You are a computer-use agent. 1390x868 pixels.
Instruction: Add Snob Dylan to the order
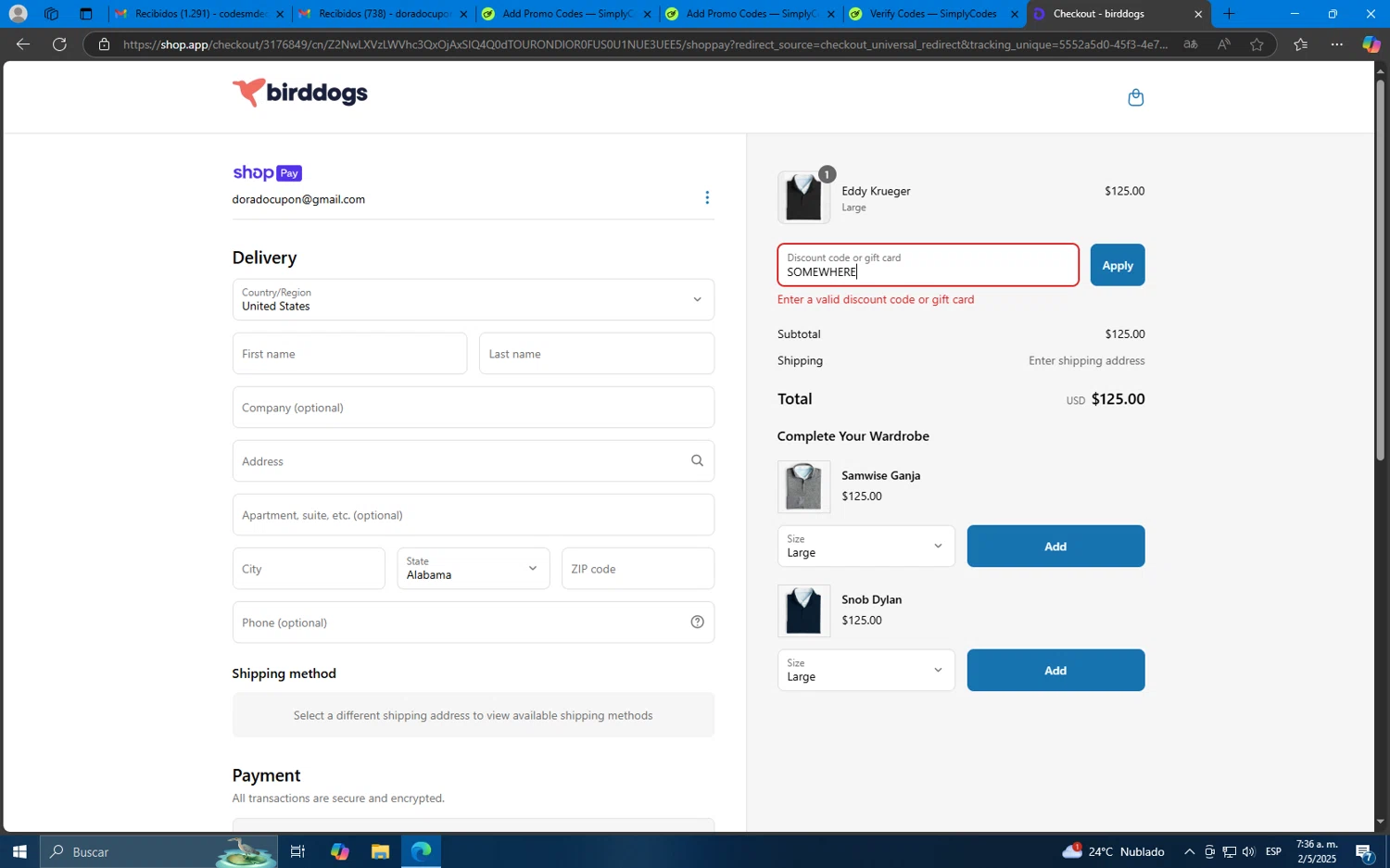click(x=1055, y=670)
